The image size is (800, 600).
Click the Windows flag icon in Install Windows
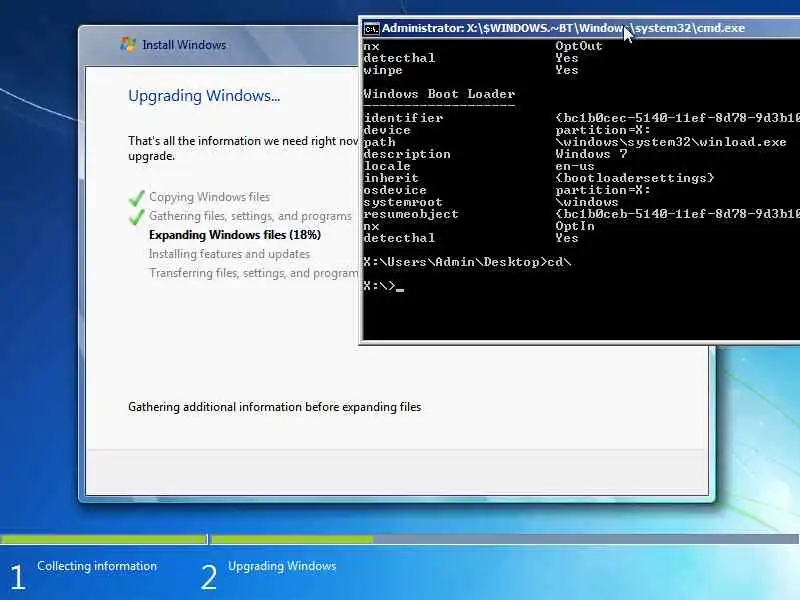tap(128, 44)
